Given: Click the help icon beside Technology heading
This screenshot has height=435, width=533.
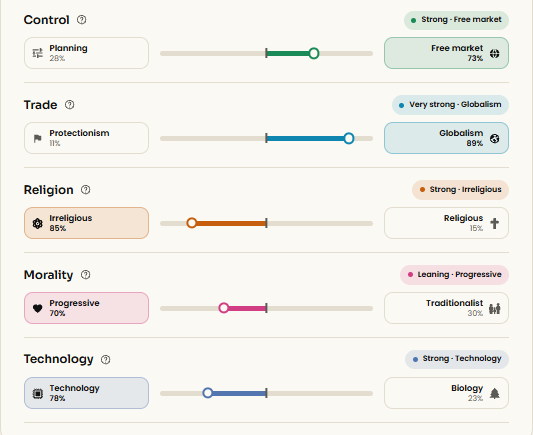Looking at the screenshot, I should (x=106, y=360).
